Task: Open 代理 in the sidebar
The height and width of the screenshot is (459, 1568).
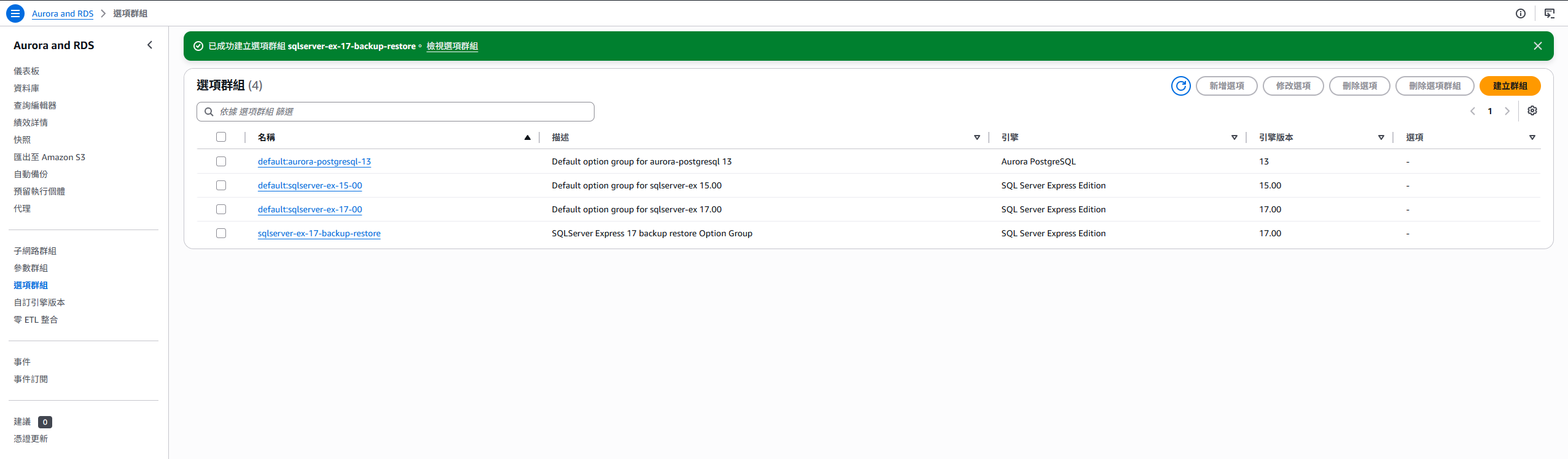Action: coord(22,209)
